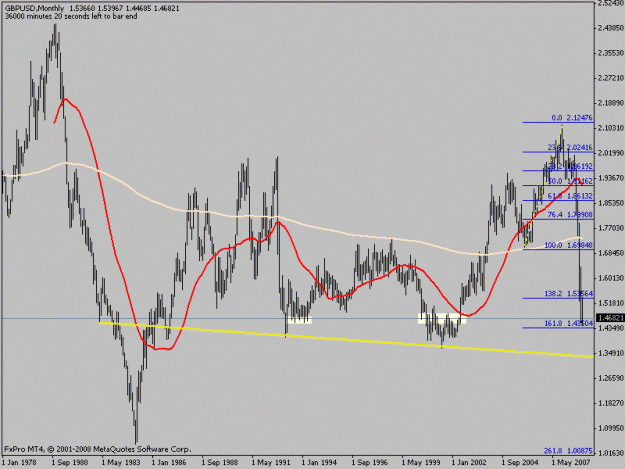Click the 1.51810 price axis label
This screenshot has height=469, width=625.
pyautogui.click(x=611, y=303)
